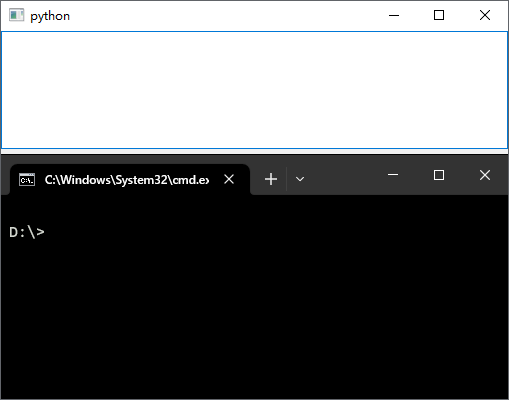Click the cmd.exe icon in the terminal tab
This screenshot has width=509, height=400.
tap(27, 180)
